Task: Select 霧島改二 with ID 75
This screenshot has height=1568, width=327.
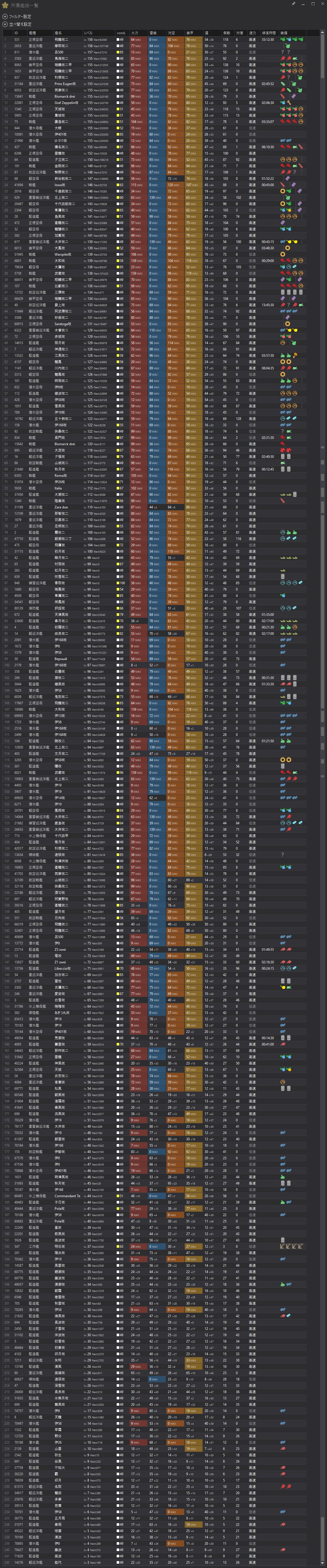Action: [x=61, y=122]
